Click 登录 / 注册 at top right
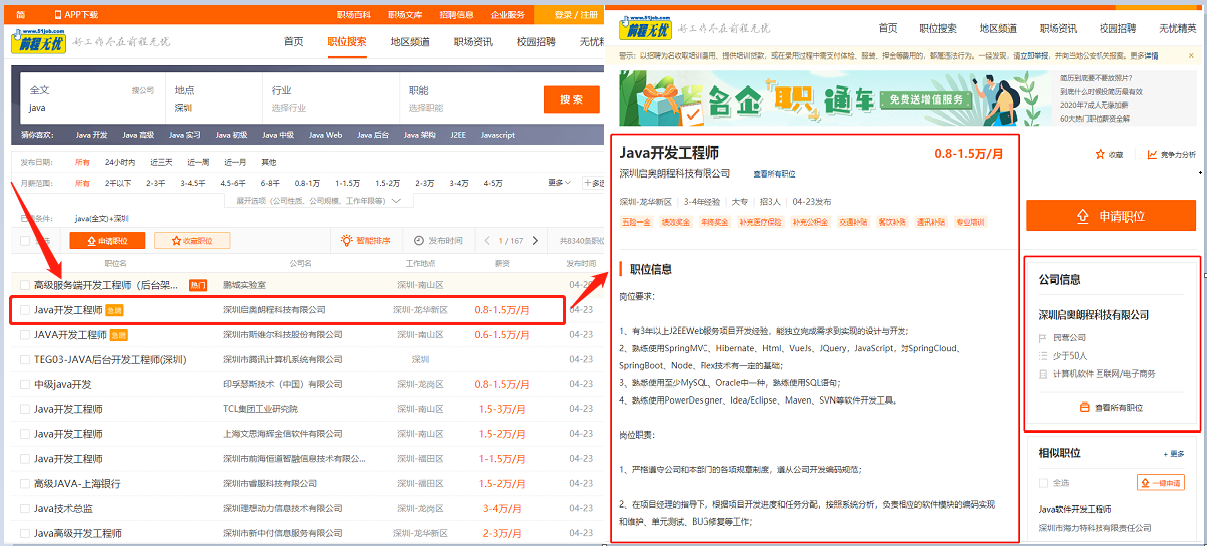This screenshot has height=546, width=1207. (577, 15)
